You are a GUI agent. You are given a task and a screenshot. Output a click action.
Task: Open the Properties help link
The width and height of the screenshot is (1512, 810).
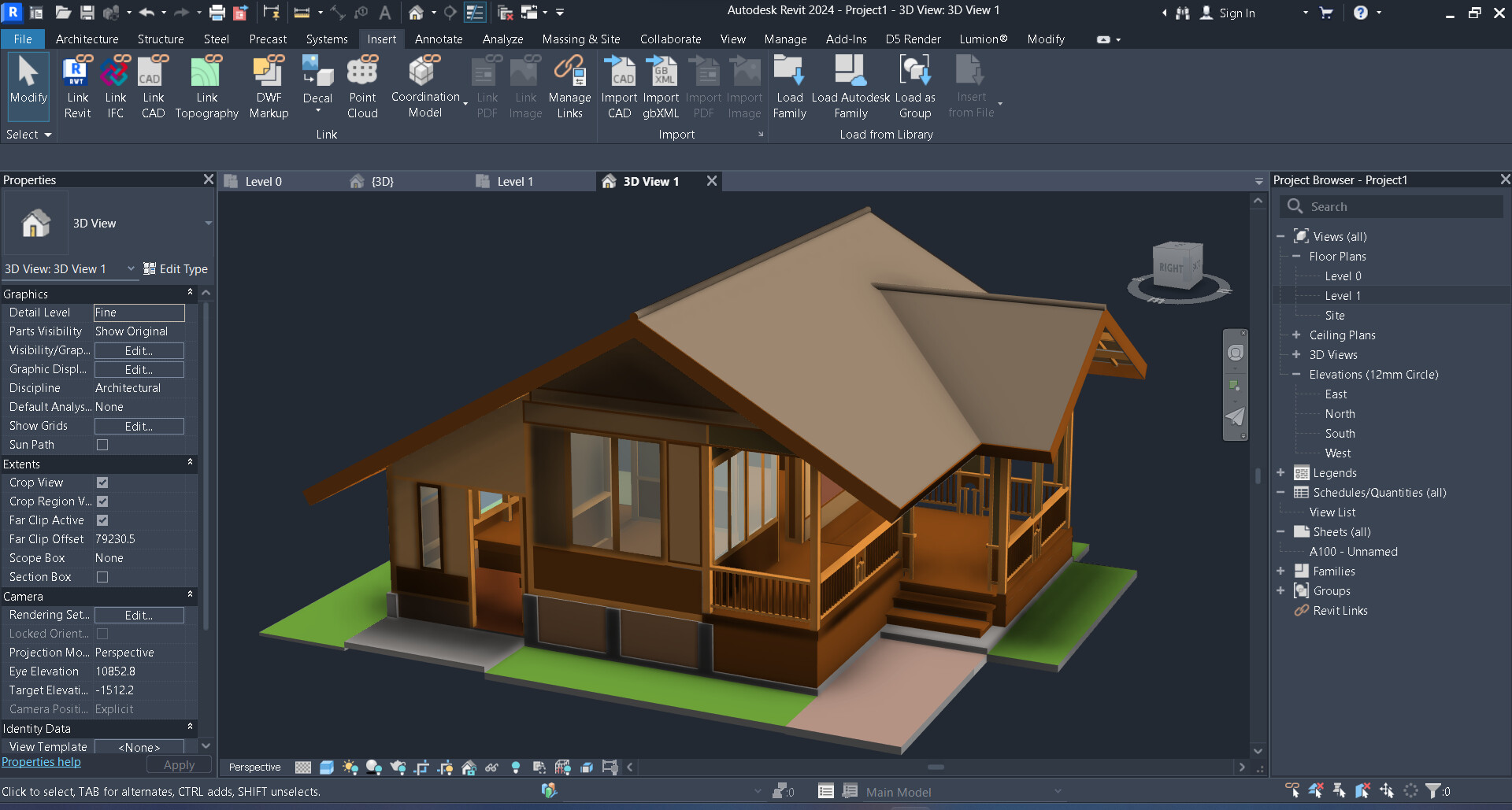(x=41, y=761)
